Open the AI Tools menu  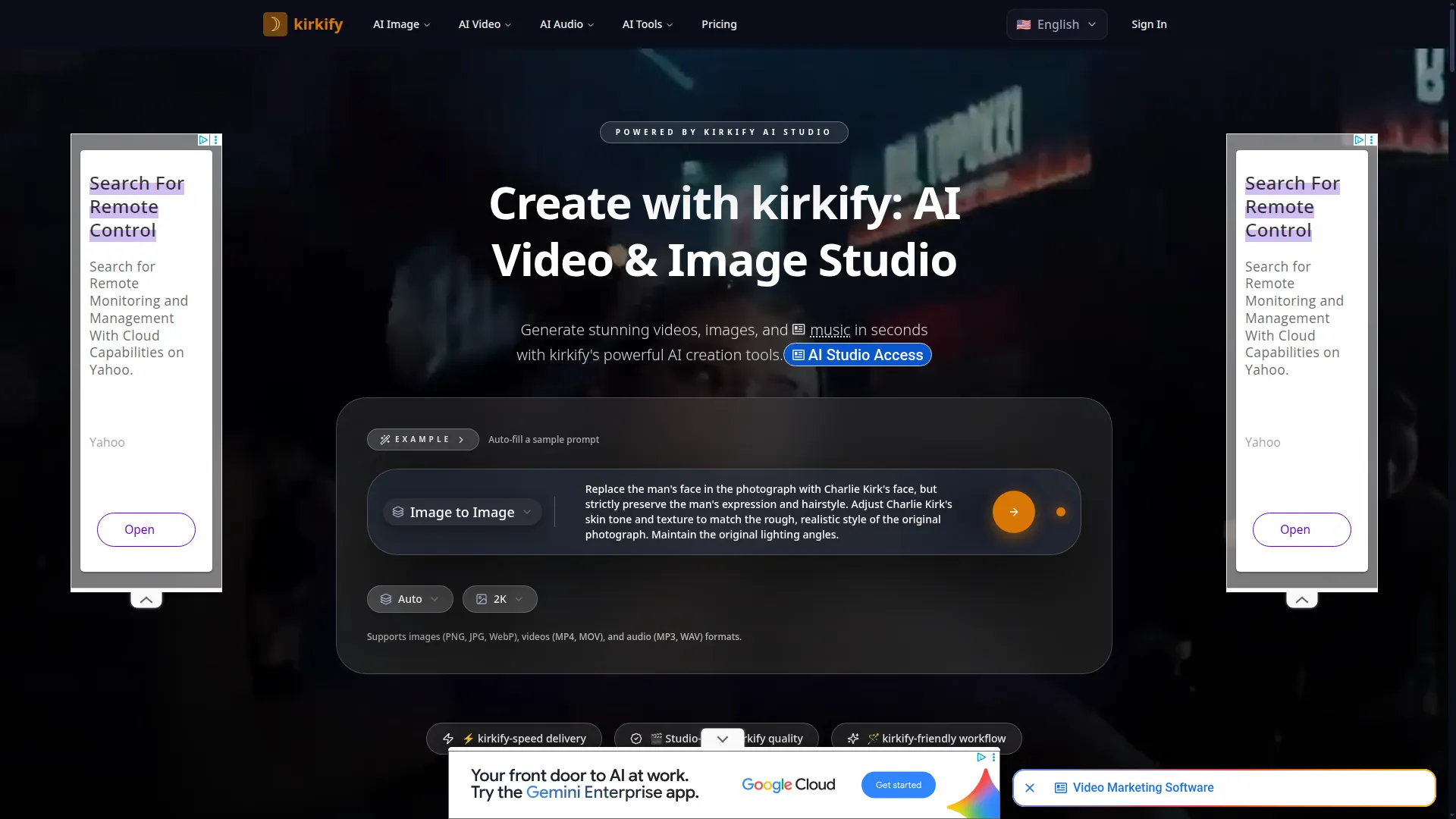point(647,24)
